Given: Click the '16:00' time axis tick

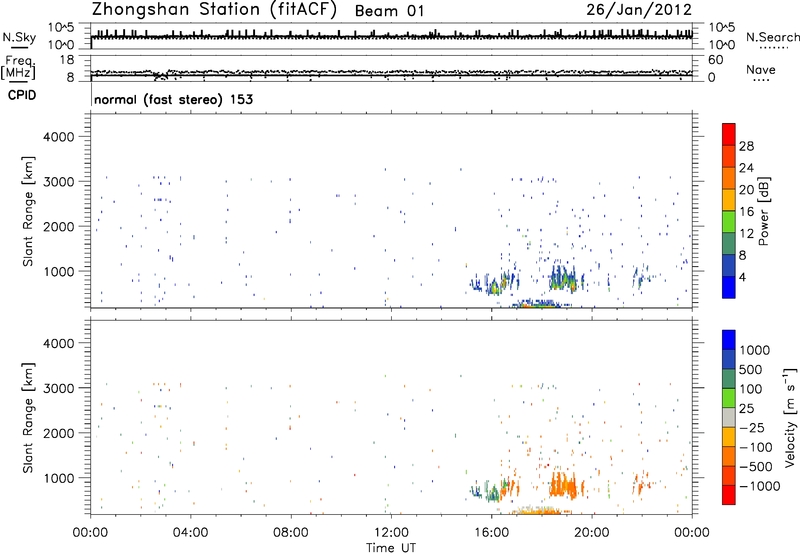Looking at the screenshot, I should pyautogui.click(x=491, y=532).
